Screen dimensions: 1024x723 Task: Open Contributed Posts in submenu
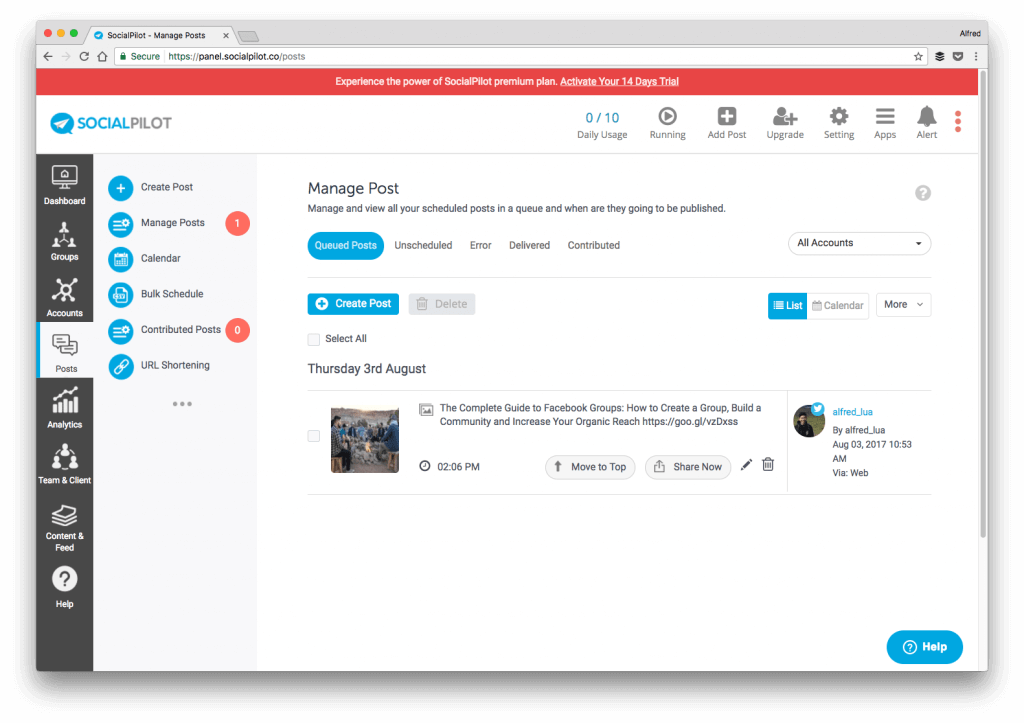165,330
